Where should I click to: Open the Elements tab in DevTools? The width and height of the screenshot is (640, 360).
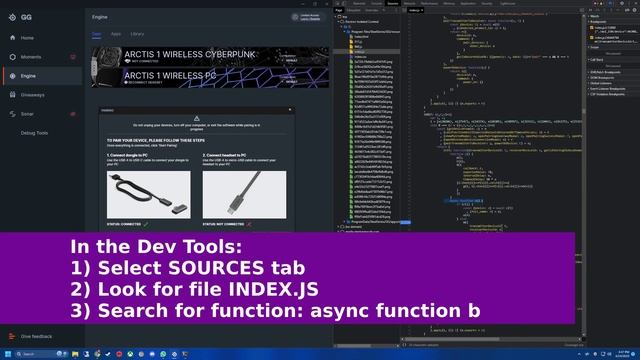point(359,4)
